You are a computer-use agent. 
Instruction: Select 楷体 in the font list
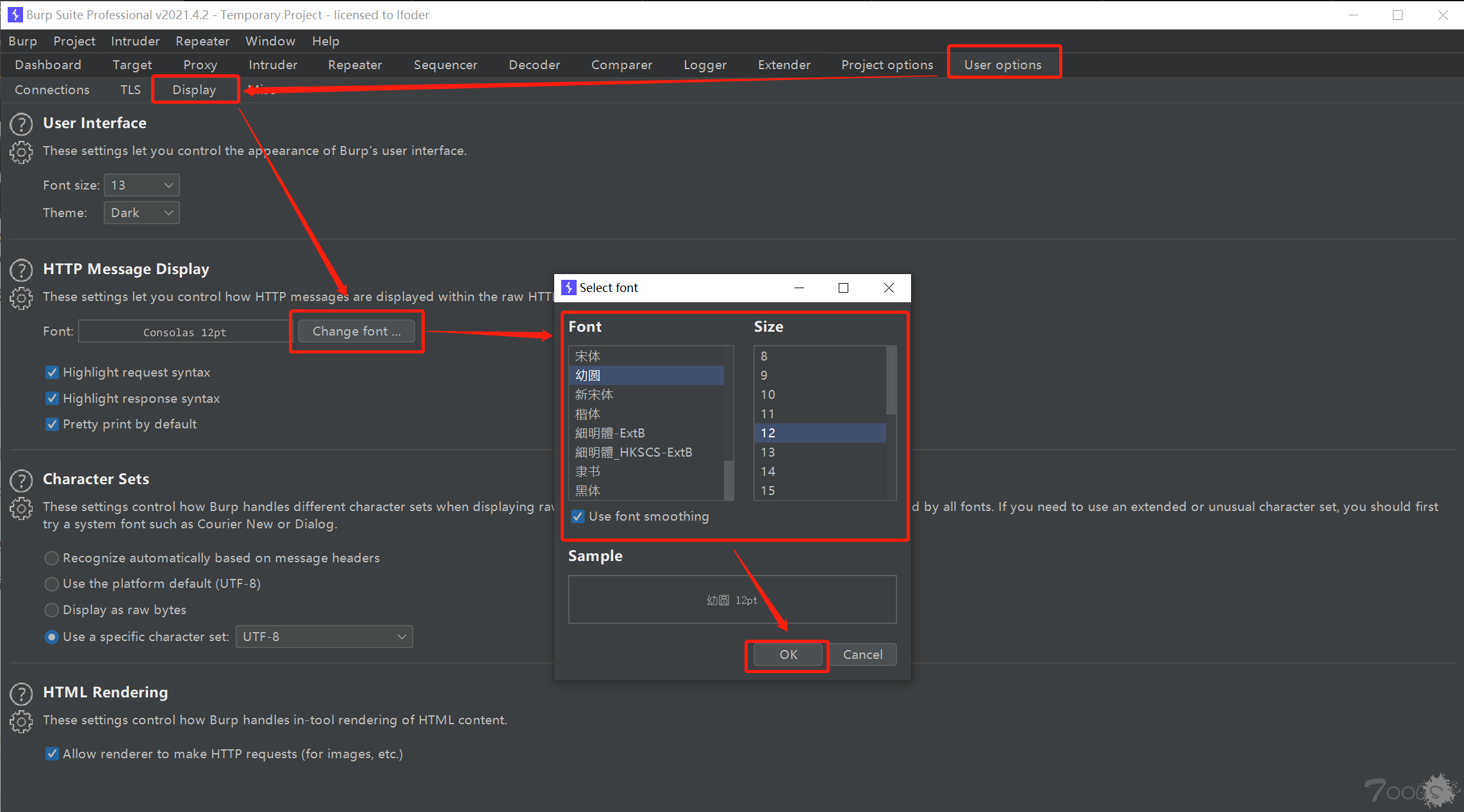click(x=646, y=414)
